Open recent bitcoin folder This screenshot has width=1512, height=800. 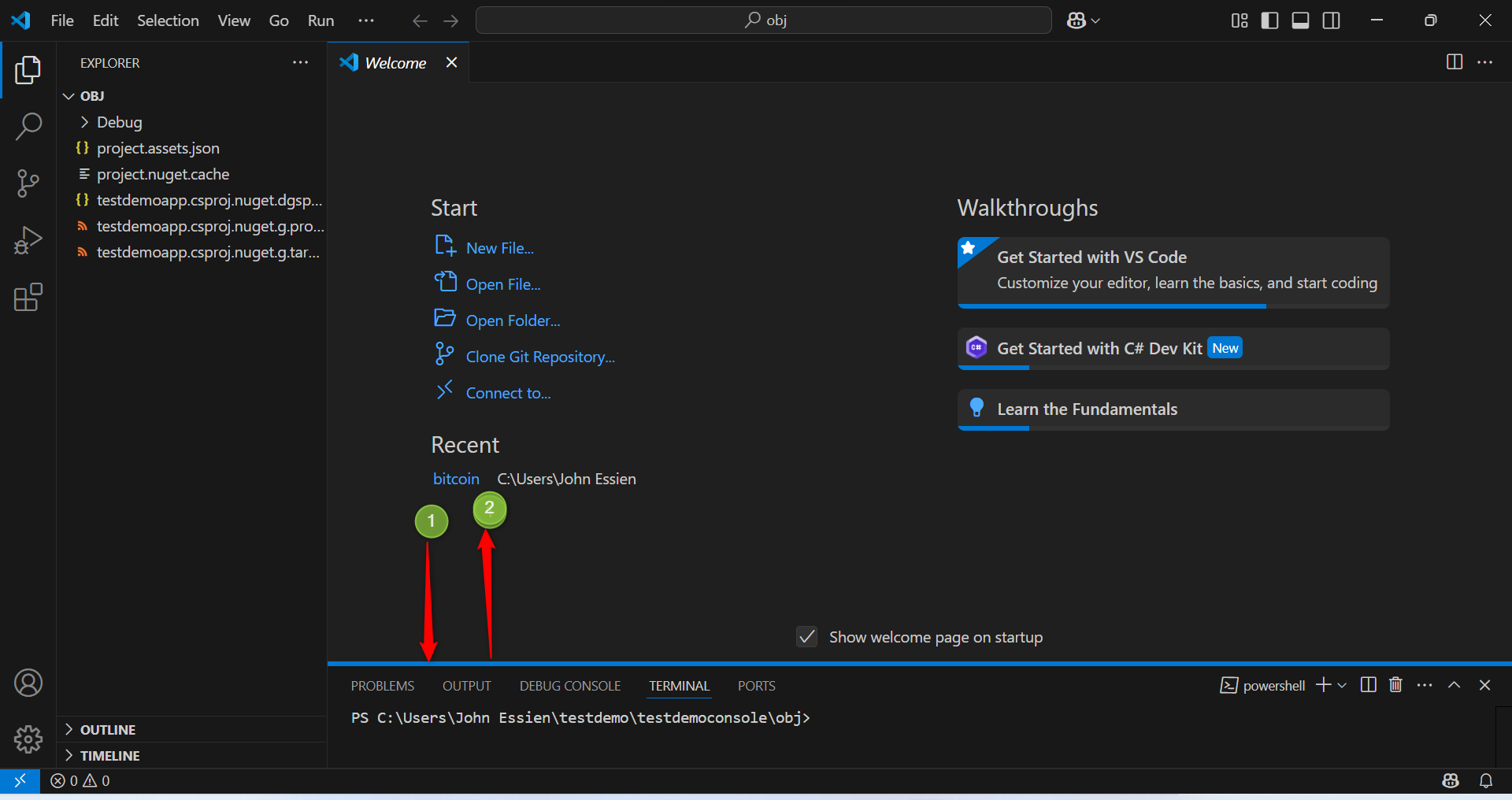(456, 479)
